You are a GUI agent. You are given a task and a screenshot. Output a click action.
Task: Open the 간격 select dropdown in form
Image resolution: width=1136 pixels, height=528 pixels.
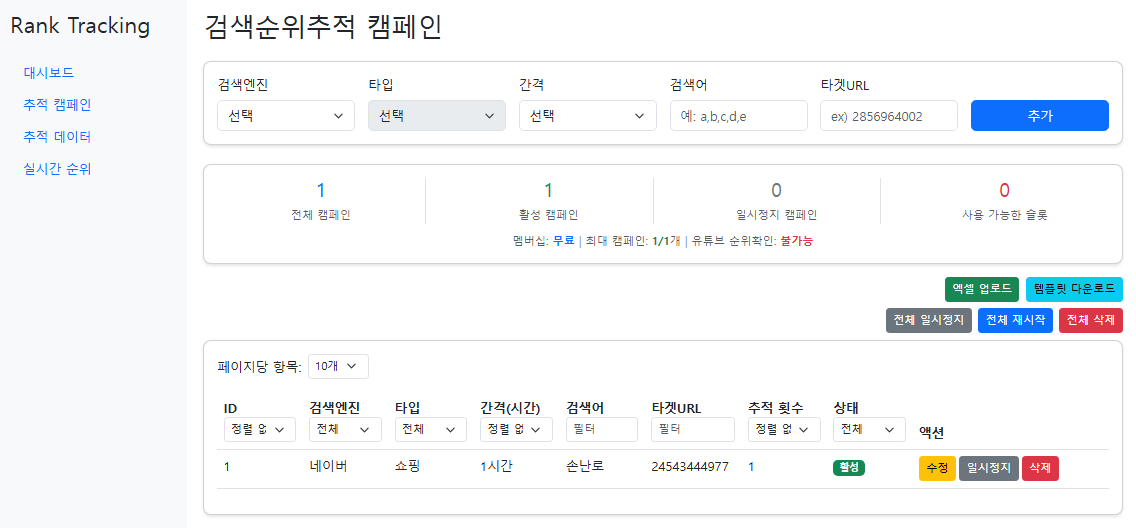click(x=587, y=116)
